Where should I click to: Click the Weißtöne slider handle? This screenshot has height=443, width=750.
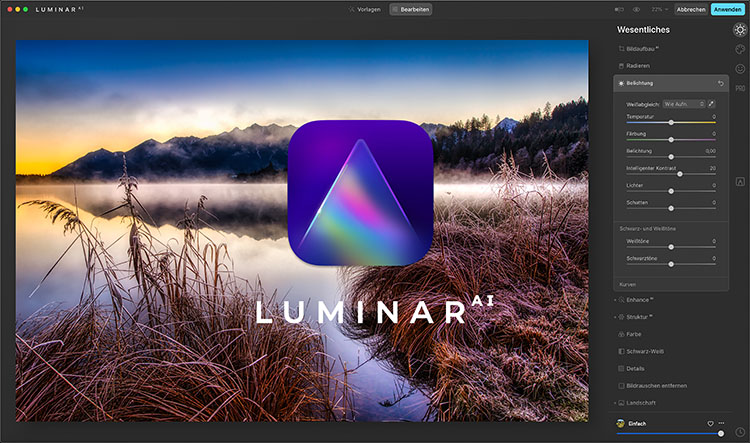click(x=671, y=247)
